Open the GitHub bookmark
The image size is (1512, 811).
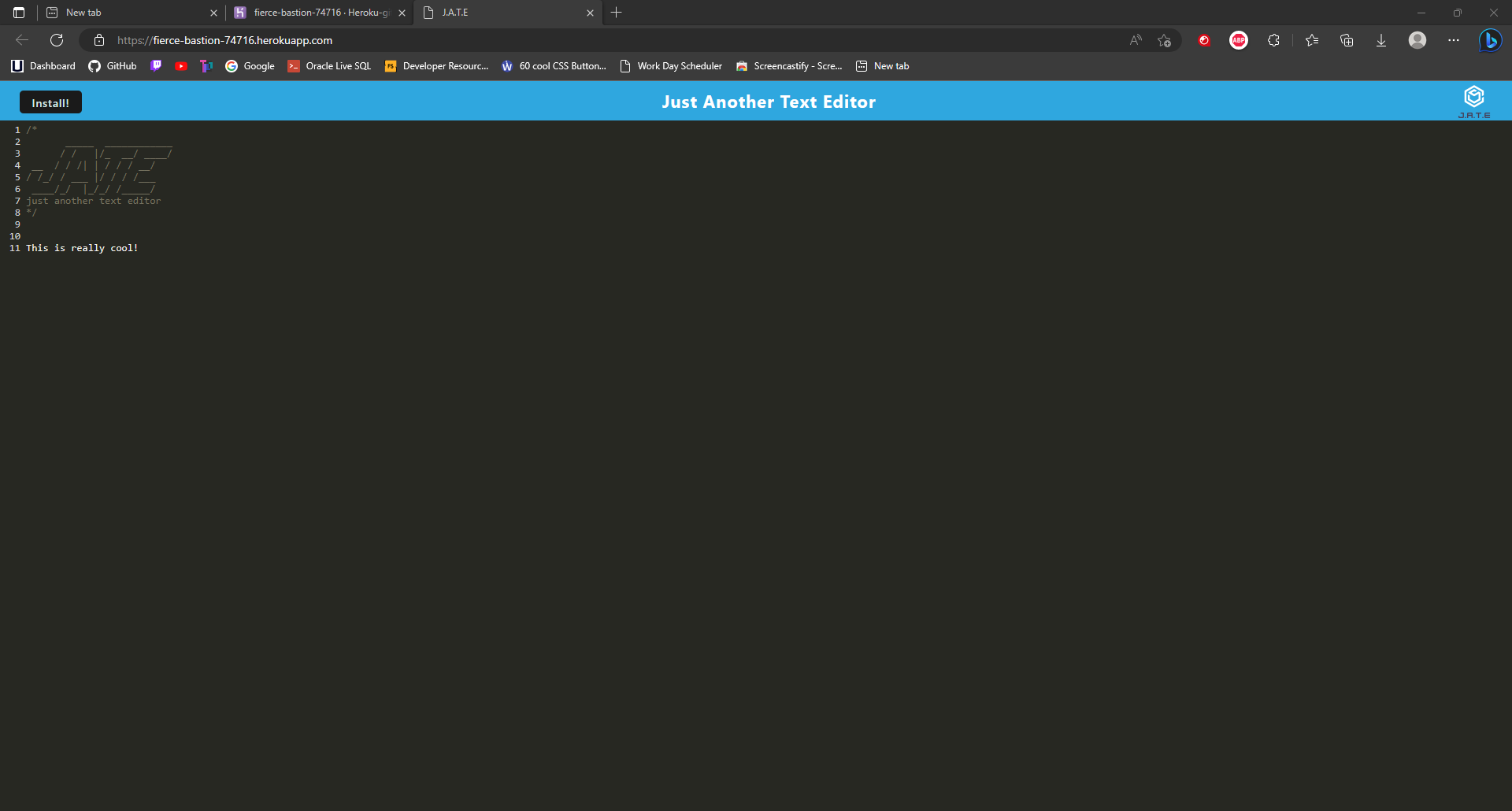point(112,66)
